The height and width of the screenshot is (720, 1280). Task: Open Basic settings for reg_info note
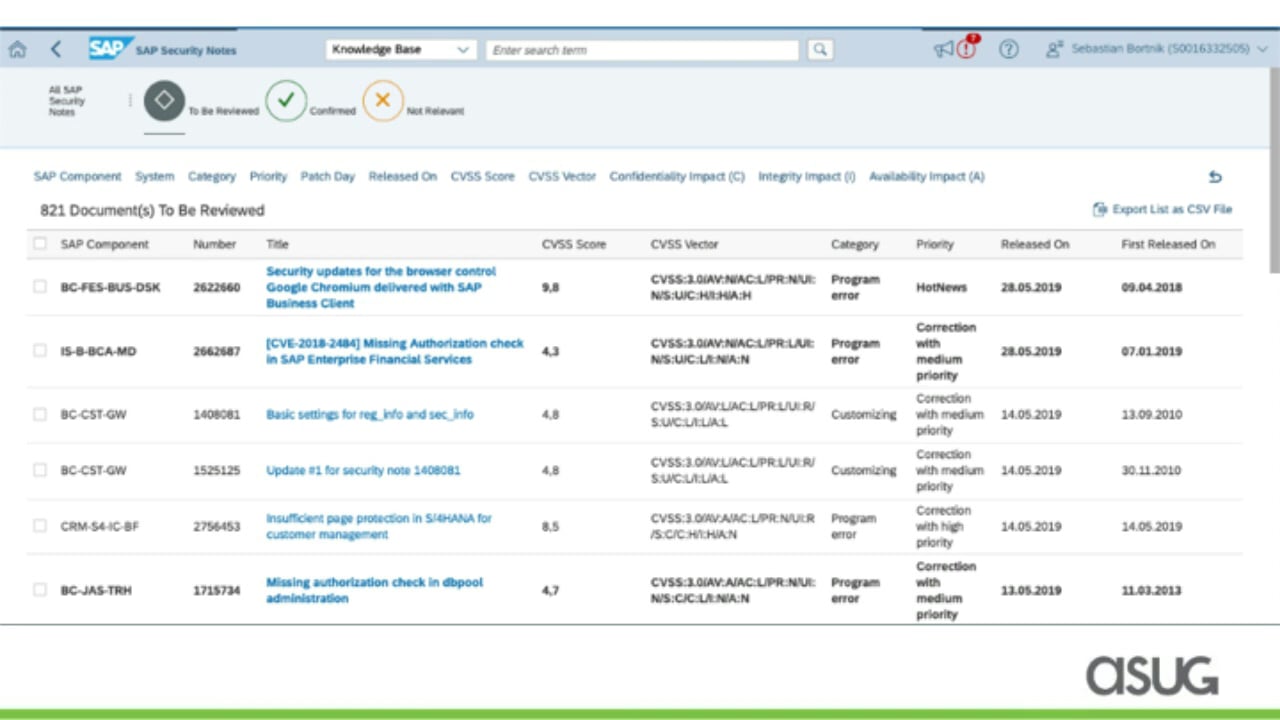(370, 414)
